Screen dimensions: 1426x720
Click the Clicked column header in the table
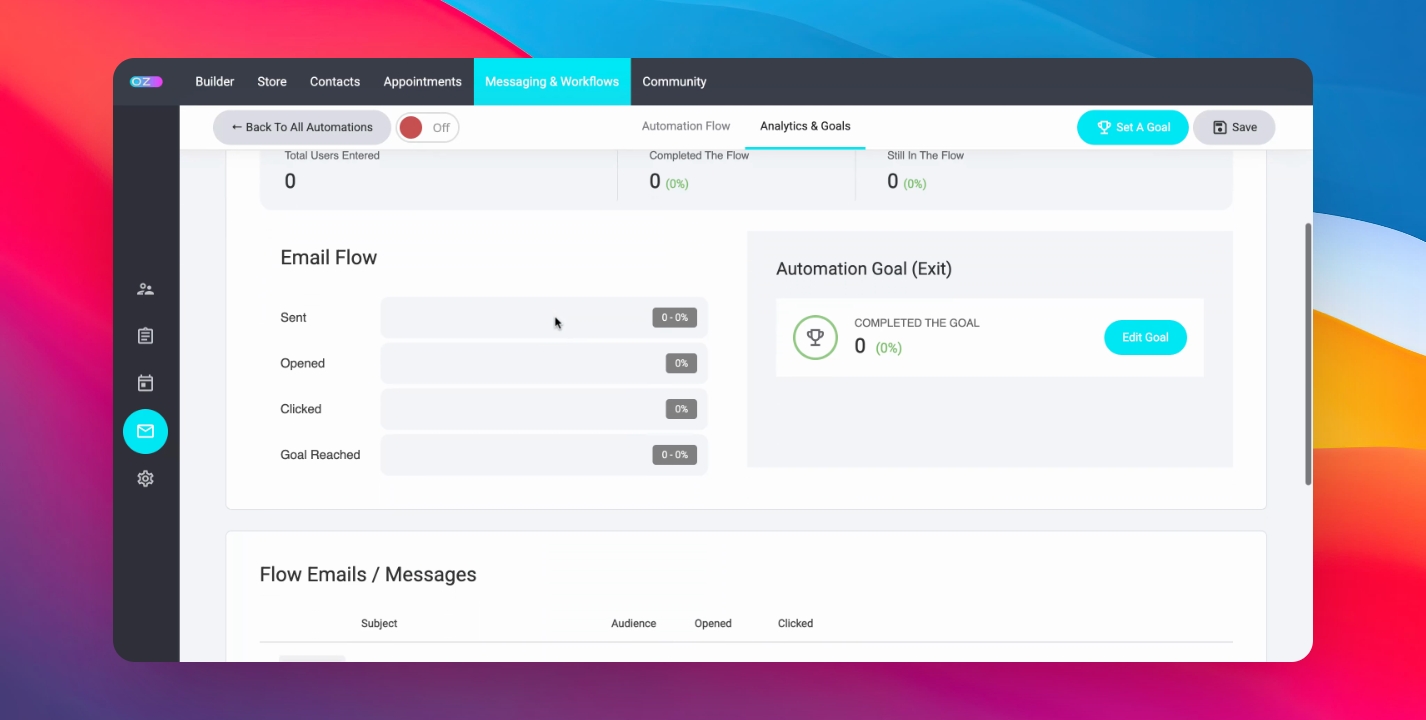coord(795,624)
